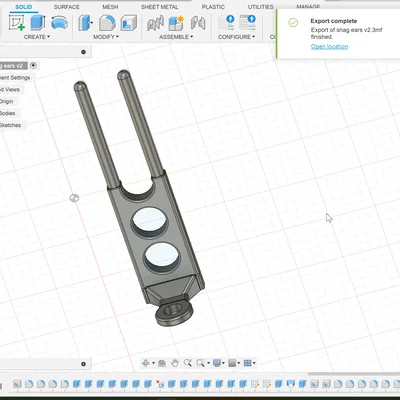This screenshot has width=400, height=400.
Task: Open location of exported file
Action: [329, 46]
